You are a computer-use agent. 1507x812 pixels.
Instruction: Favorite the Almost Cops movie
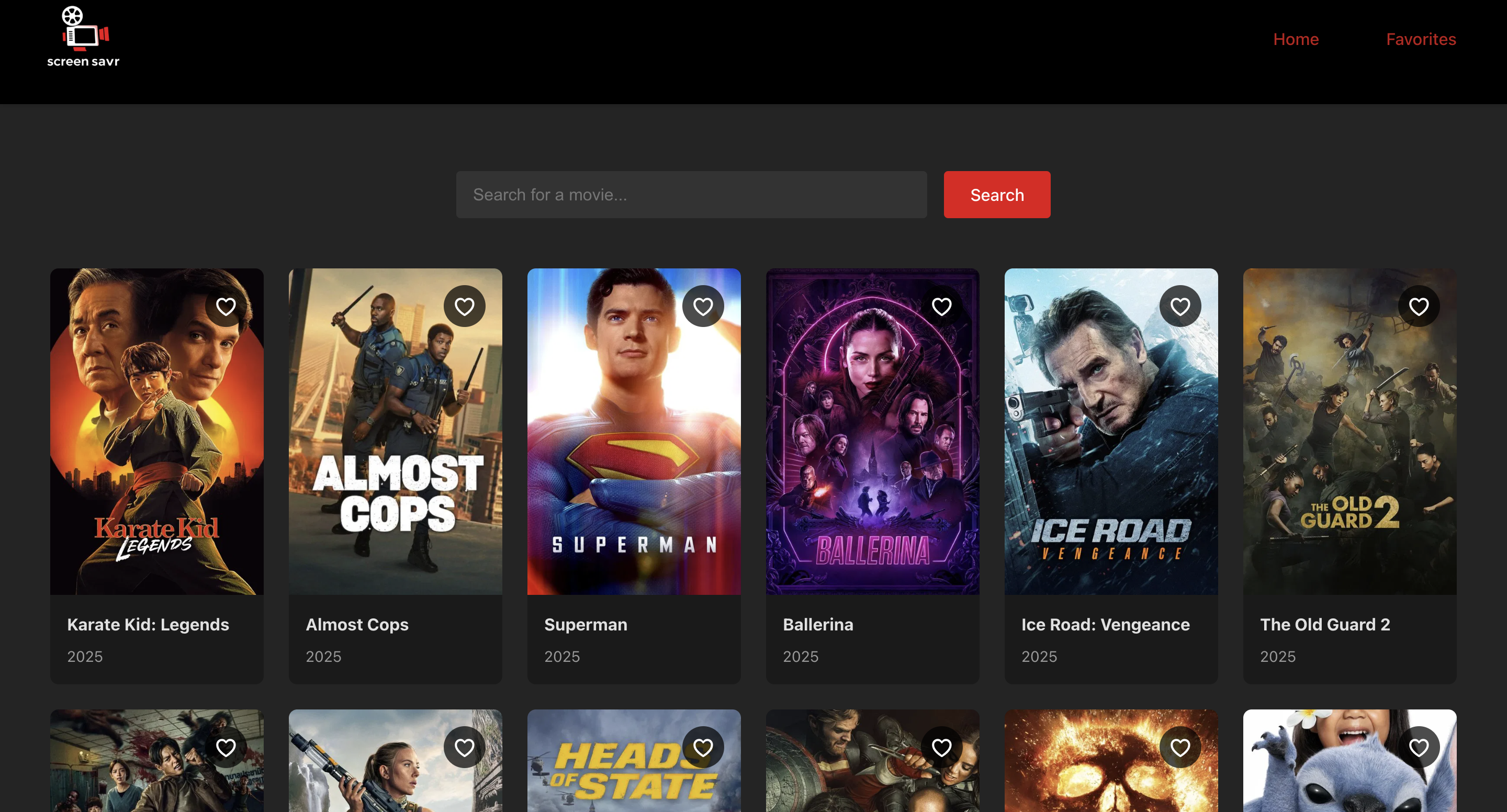tap(465, 306)
